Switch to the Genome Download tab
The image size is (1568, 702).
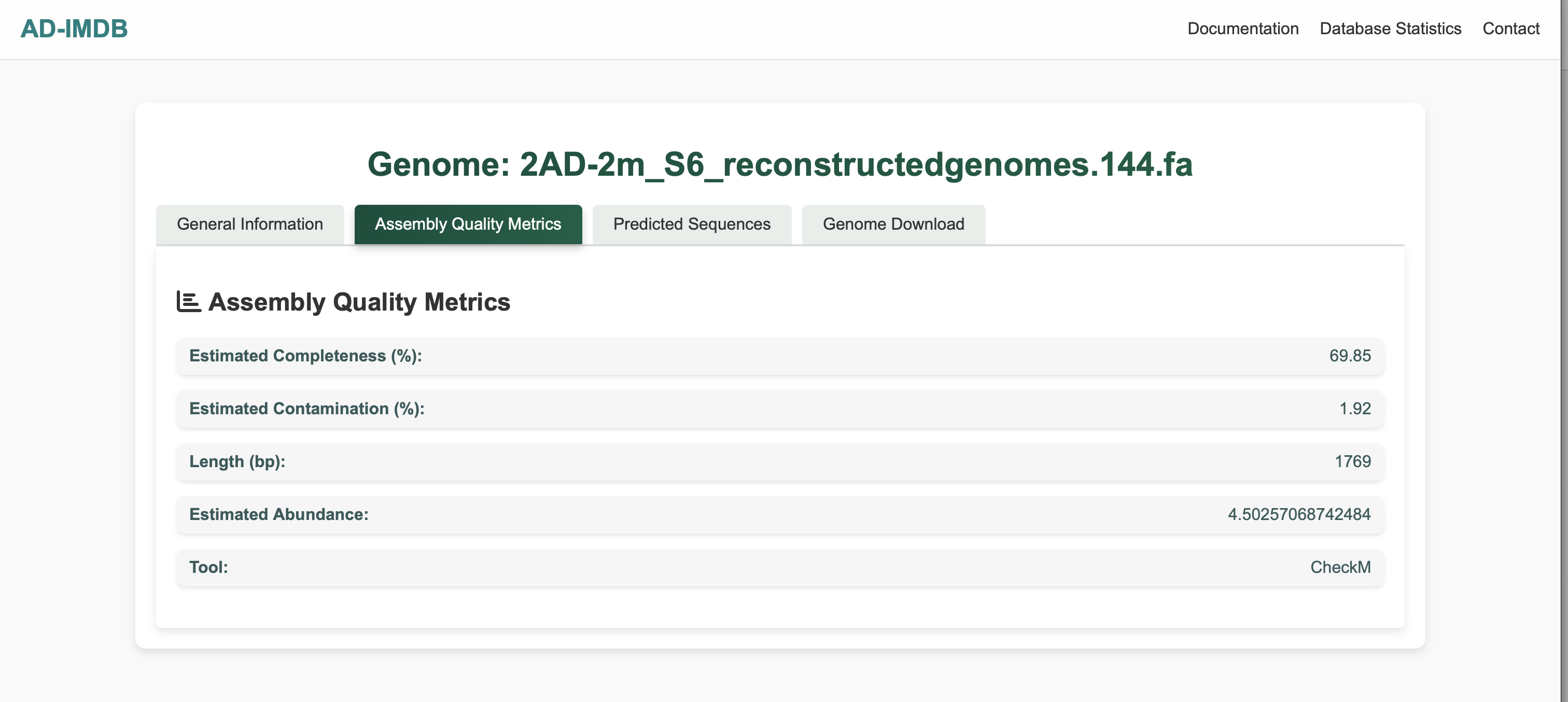coord(893,224)
